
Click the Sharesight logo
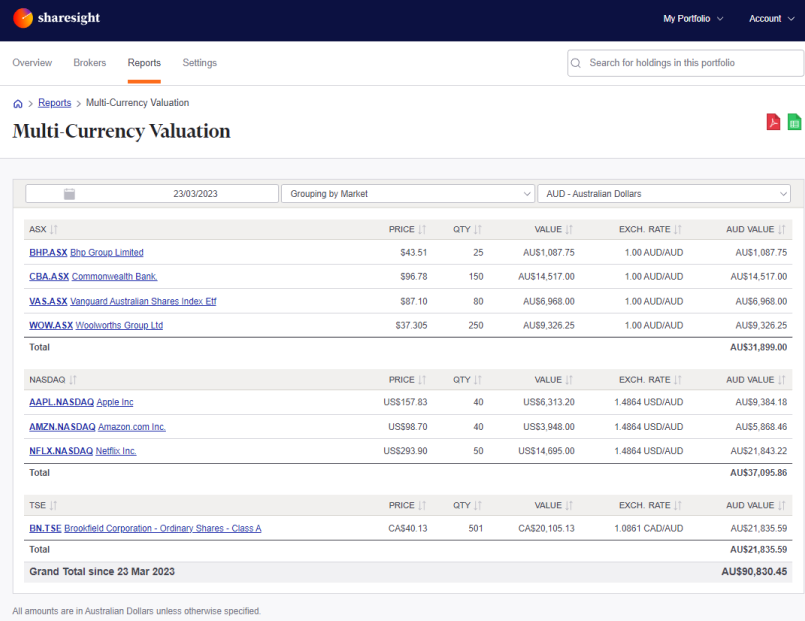[56, 18]
